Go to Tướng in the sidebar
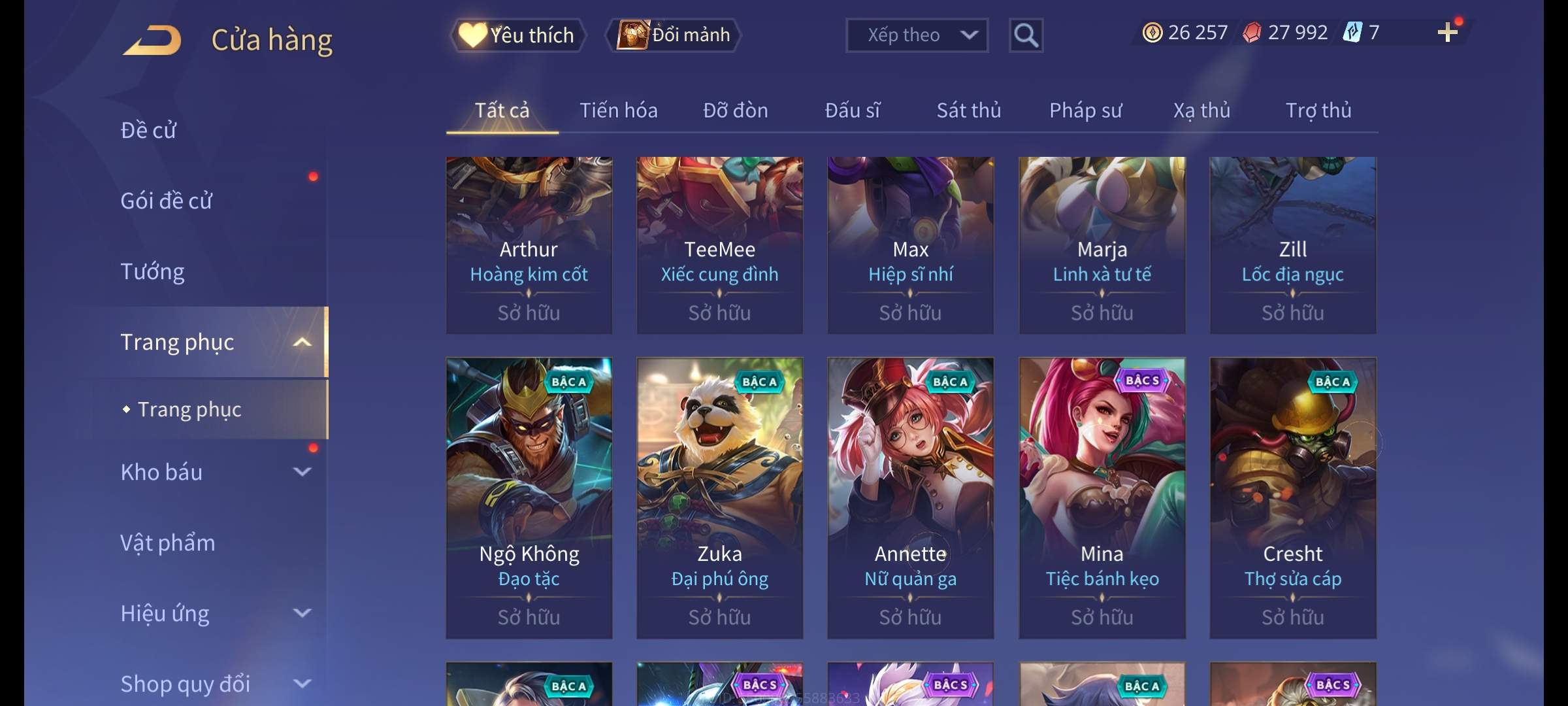 (153, 271)
